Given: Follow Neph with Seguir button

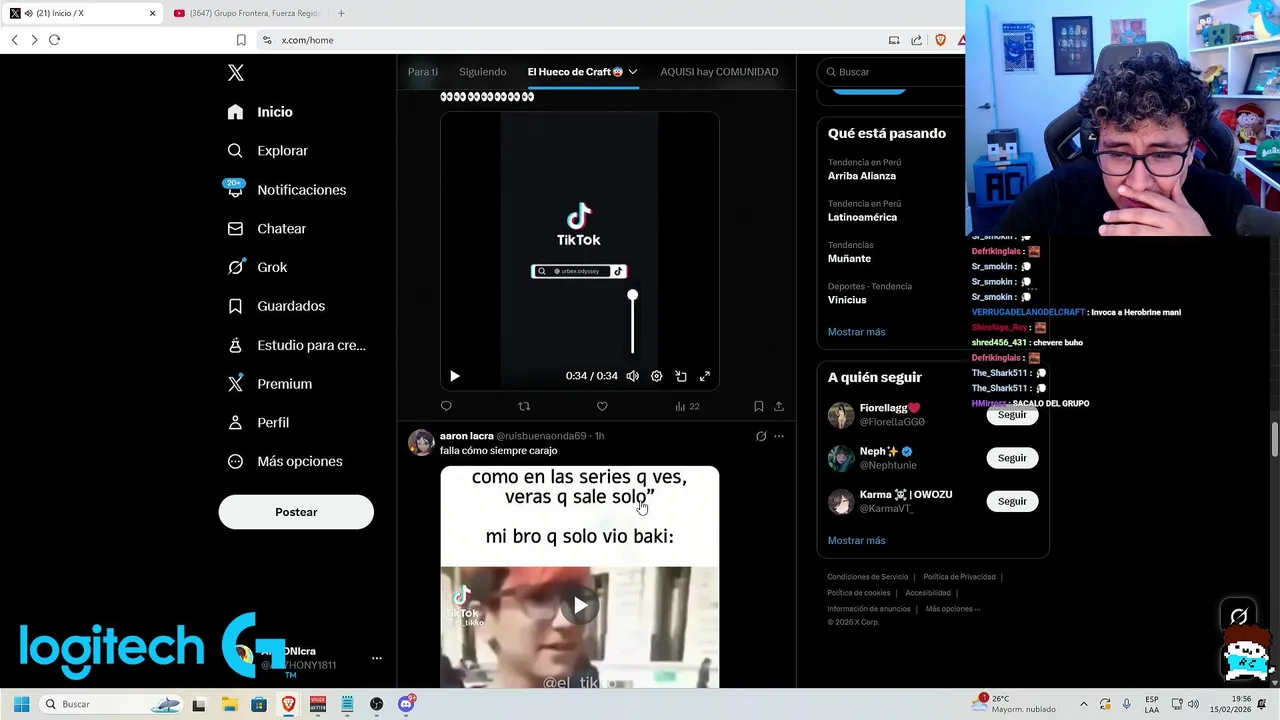Looking at the screenshot, I should tap(1012, 458).
